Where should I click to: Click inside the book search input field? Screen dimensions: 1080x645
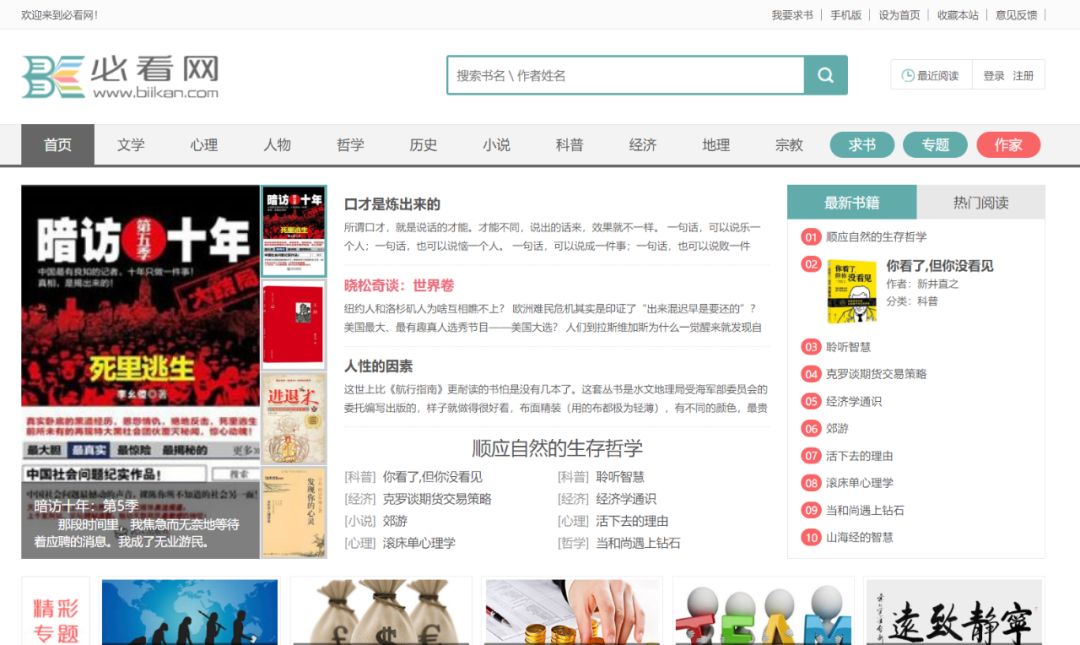click(620, 74)
